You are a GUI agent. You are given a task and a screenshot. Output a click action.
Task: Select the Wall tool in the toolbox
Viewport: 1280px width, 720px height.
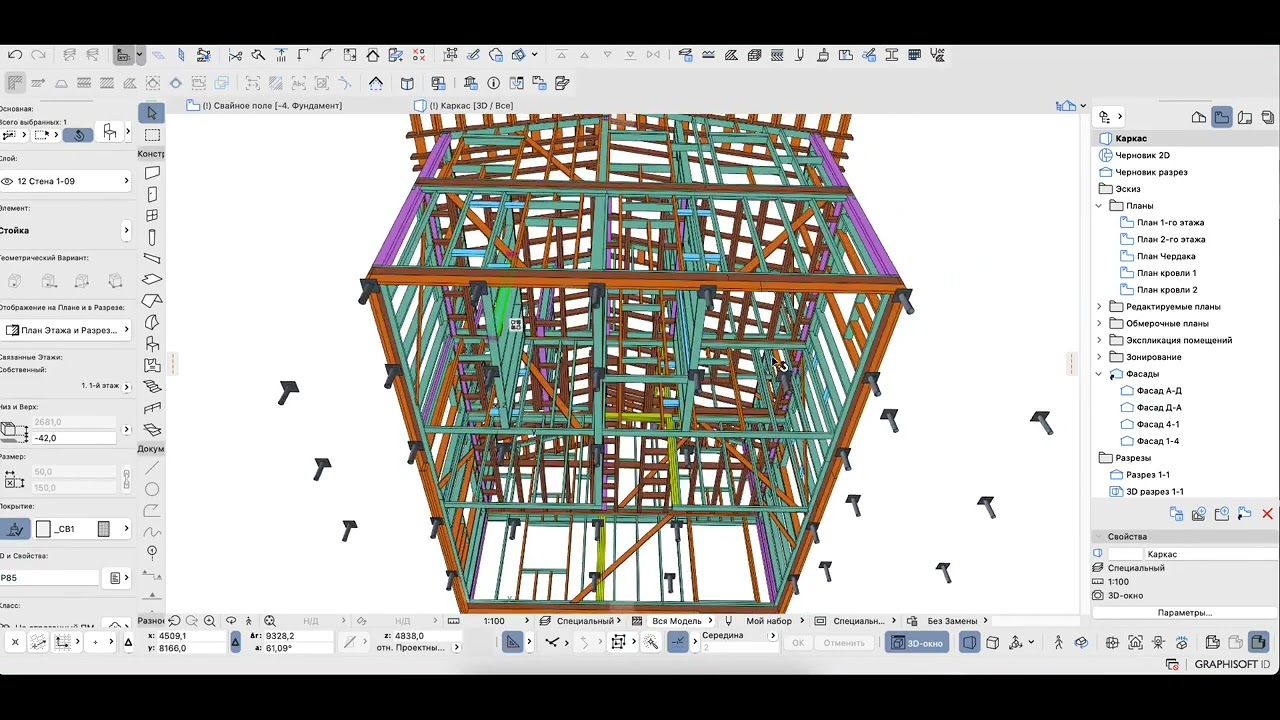pos(152,173)
